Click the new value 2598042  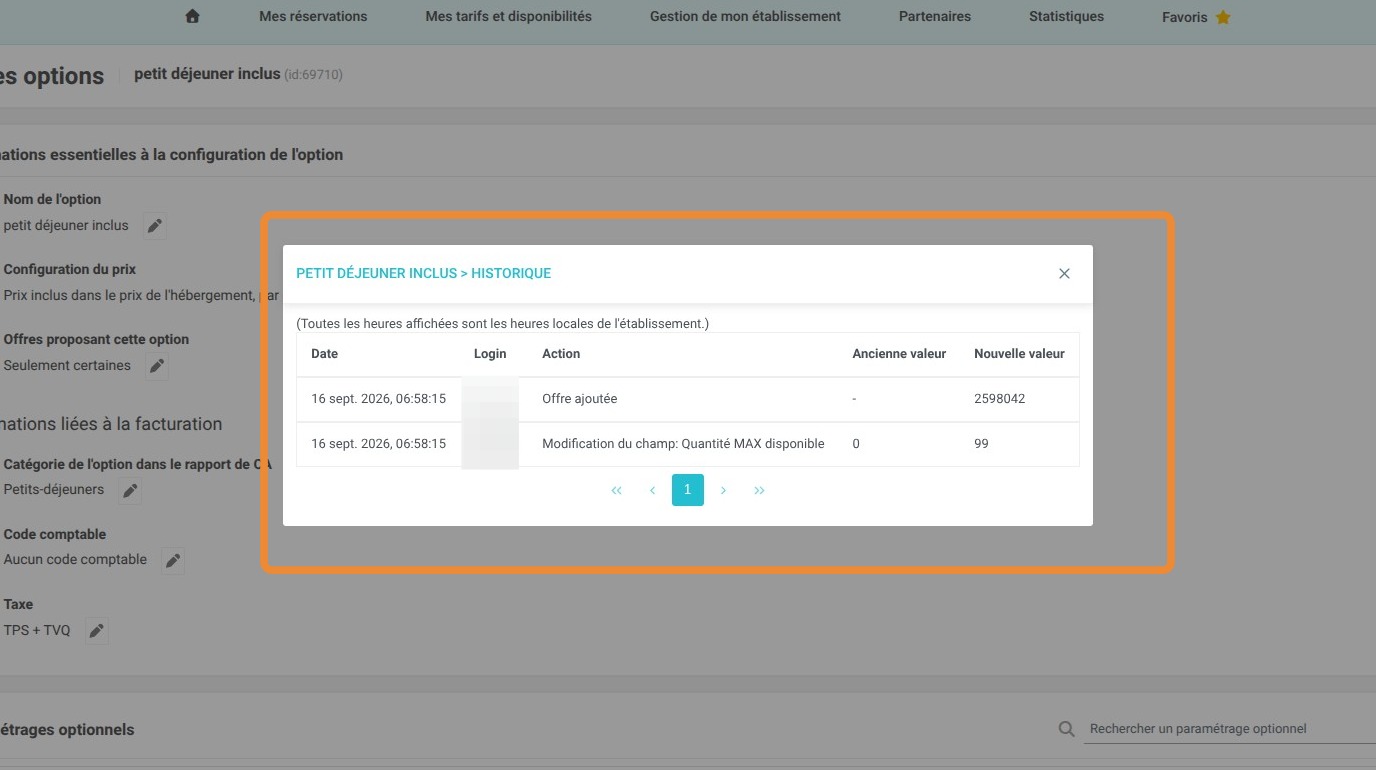pyautogui.click(x=1000, y=399)
